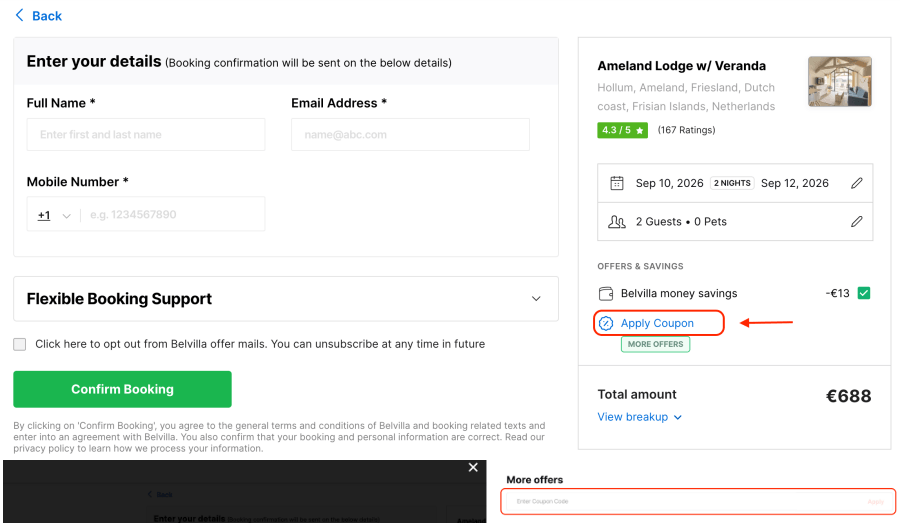
Task: Click the calendar icon next to Sep 10, 2026
Action: (x=616, y=183)
